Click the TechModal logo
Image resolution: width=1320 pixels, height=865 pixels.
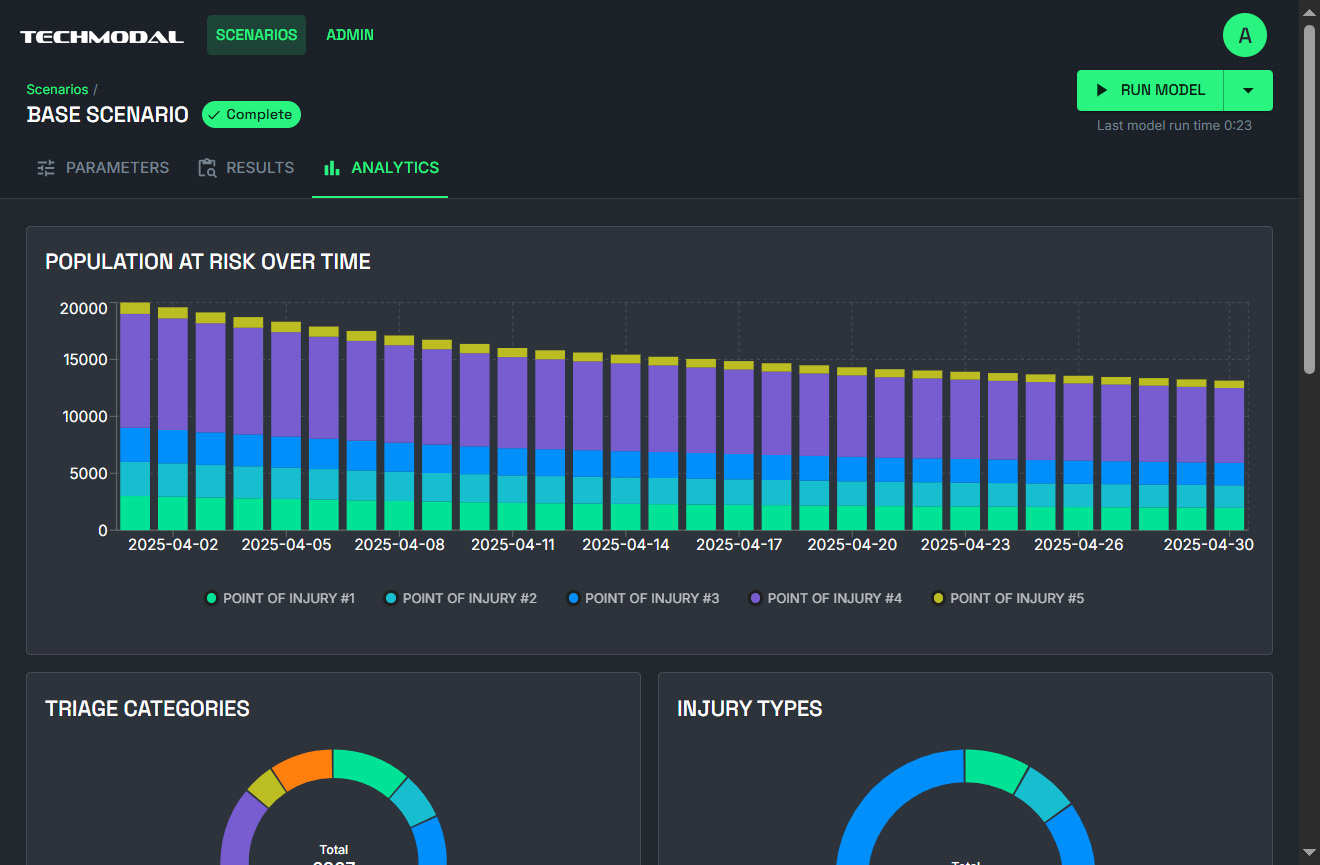[102, 36]
